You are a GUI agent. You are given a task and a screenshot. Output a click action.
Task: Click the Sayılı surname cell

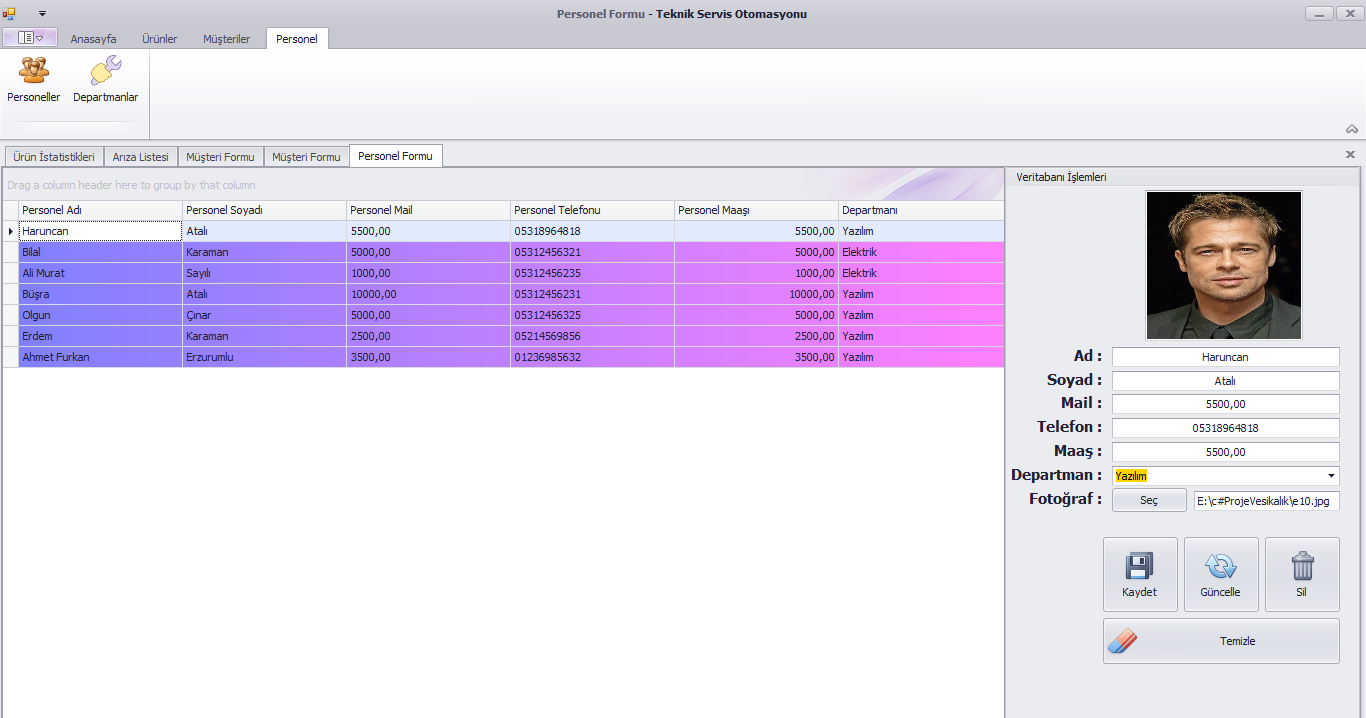[x=264, y=273]
